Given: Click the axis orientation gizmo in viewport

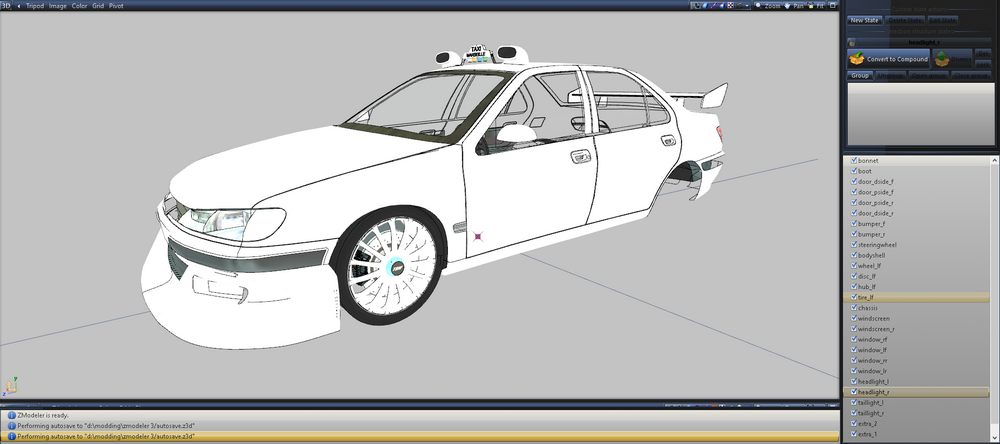Looking at the screenshot, I should (x=10, y=385).
